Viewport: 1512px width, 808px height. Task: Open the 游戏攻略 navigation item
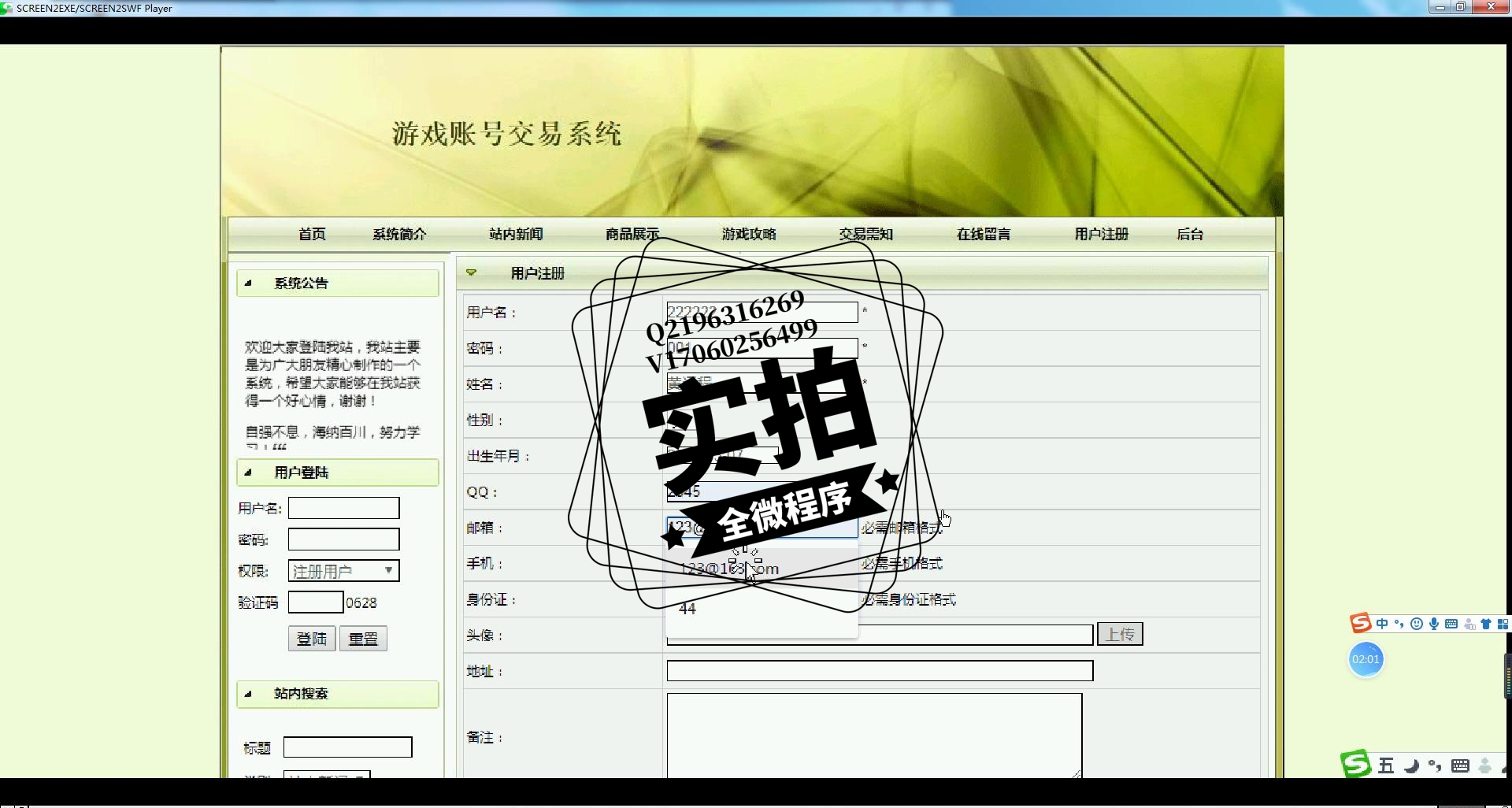pos(749,234)
